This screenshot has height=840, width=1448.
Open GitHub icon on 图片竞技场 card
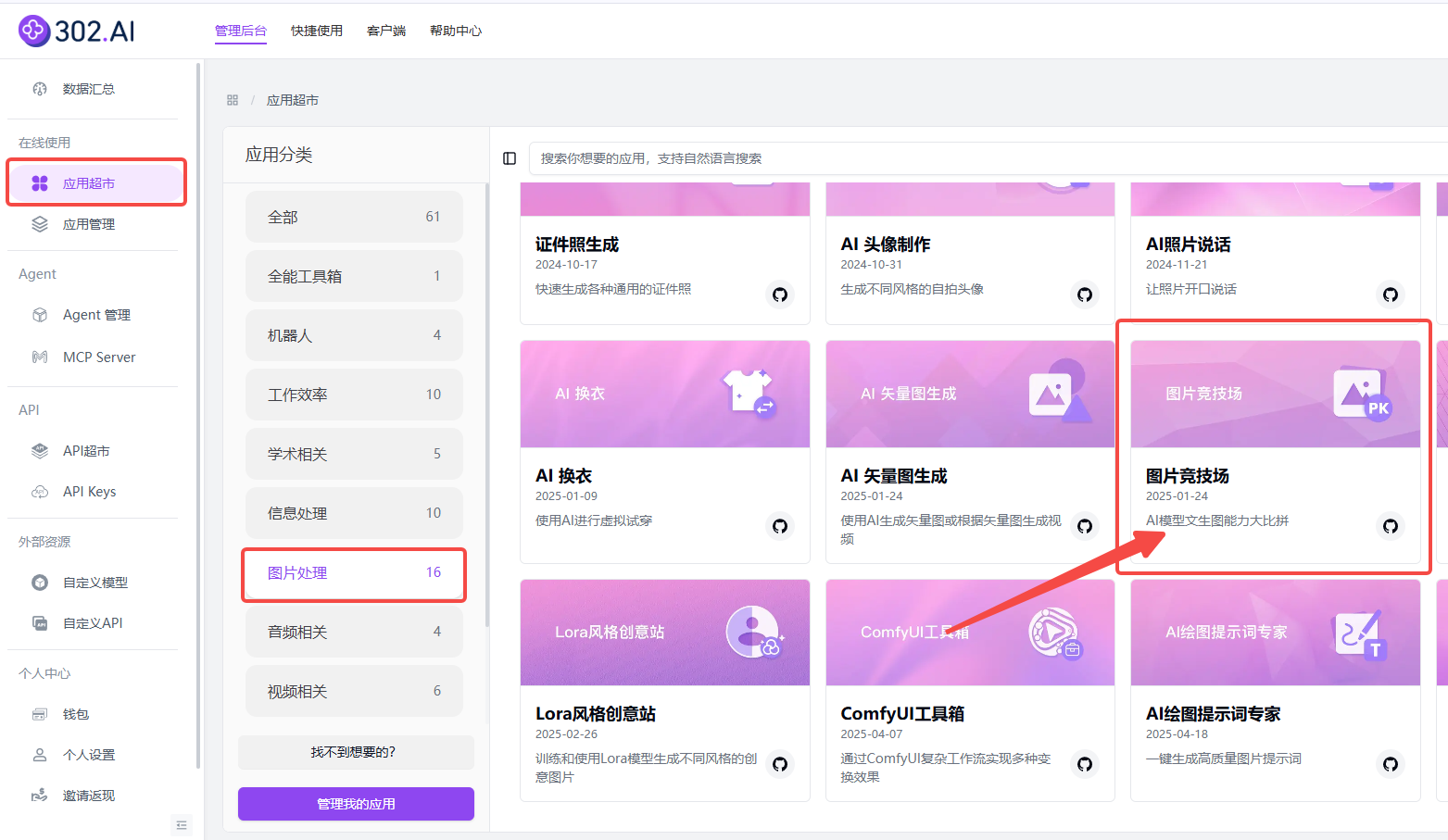pyautogui.click(x=1391, y=526)
